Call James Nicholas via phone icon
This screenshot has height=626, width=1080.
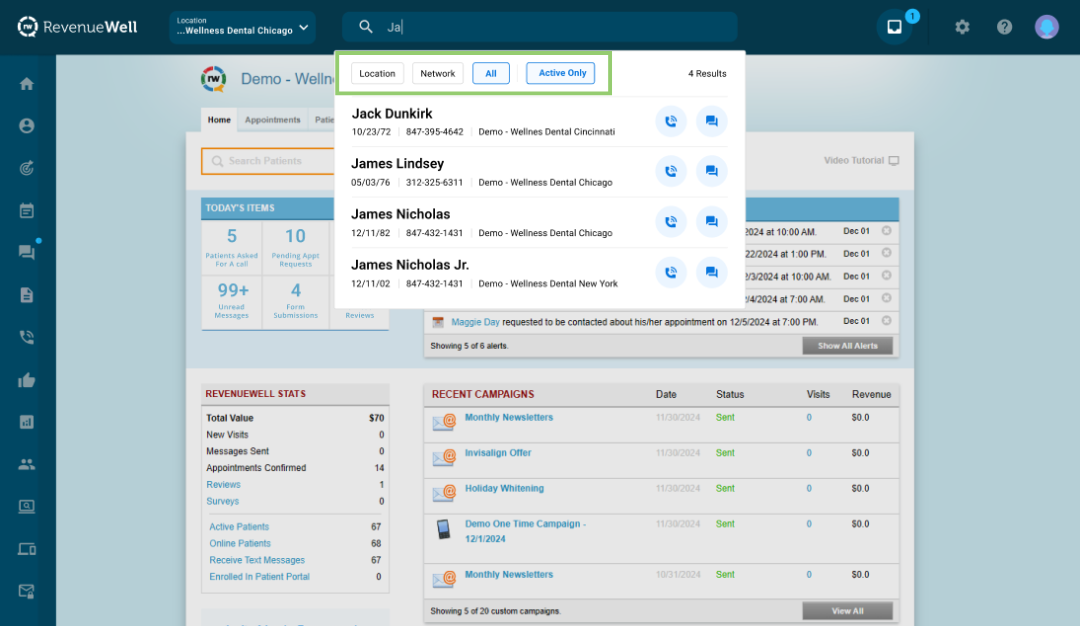coord(670,222)
